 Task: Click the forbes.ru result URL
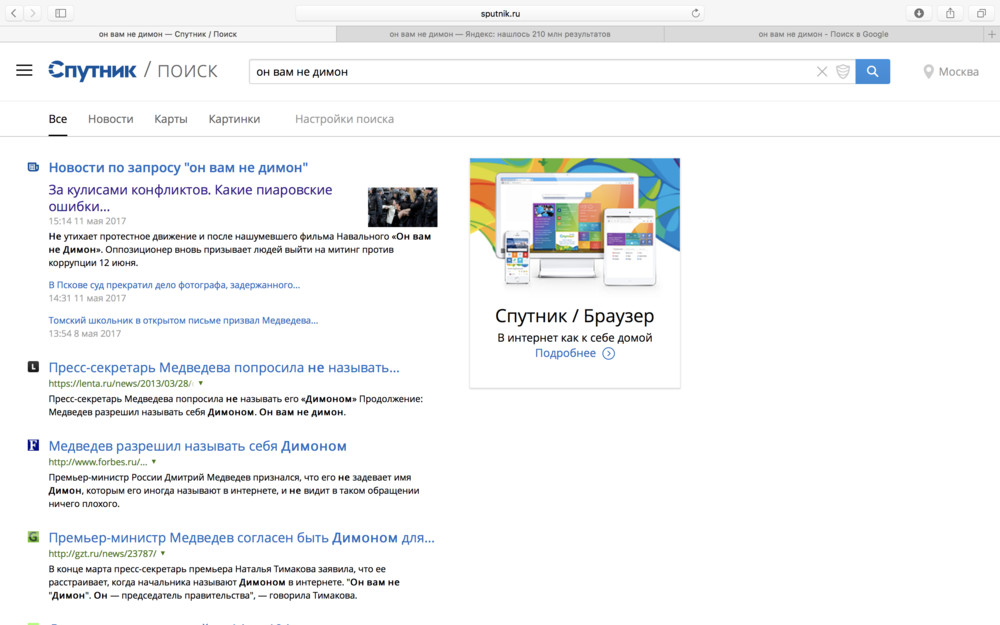98,462
